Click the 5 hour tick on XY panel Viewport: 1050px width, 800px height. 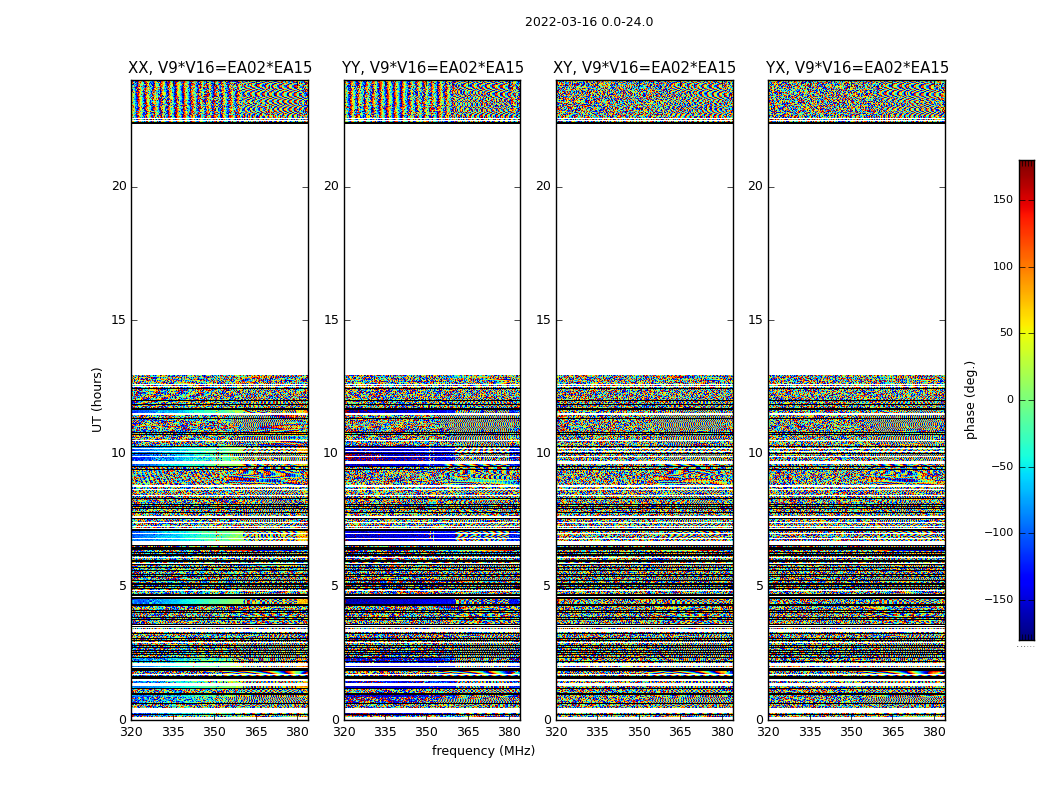546,586
